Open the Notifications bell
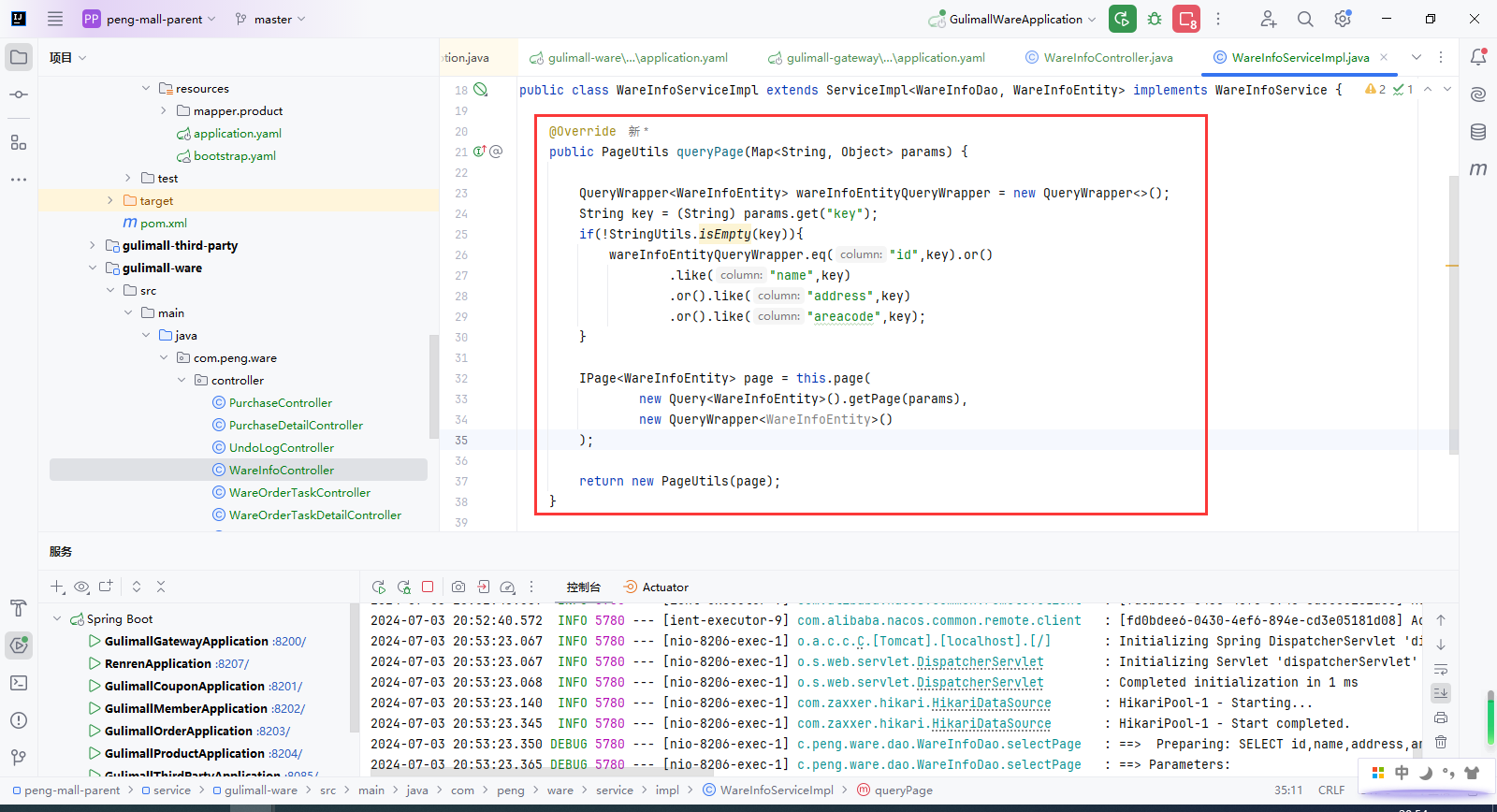This screenshot has height=812, width=1497. point(1478,57)
